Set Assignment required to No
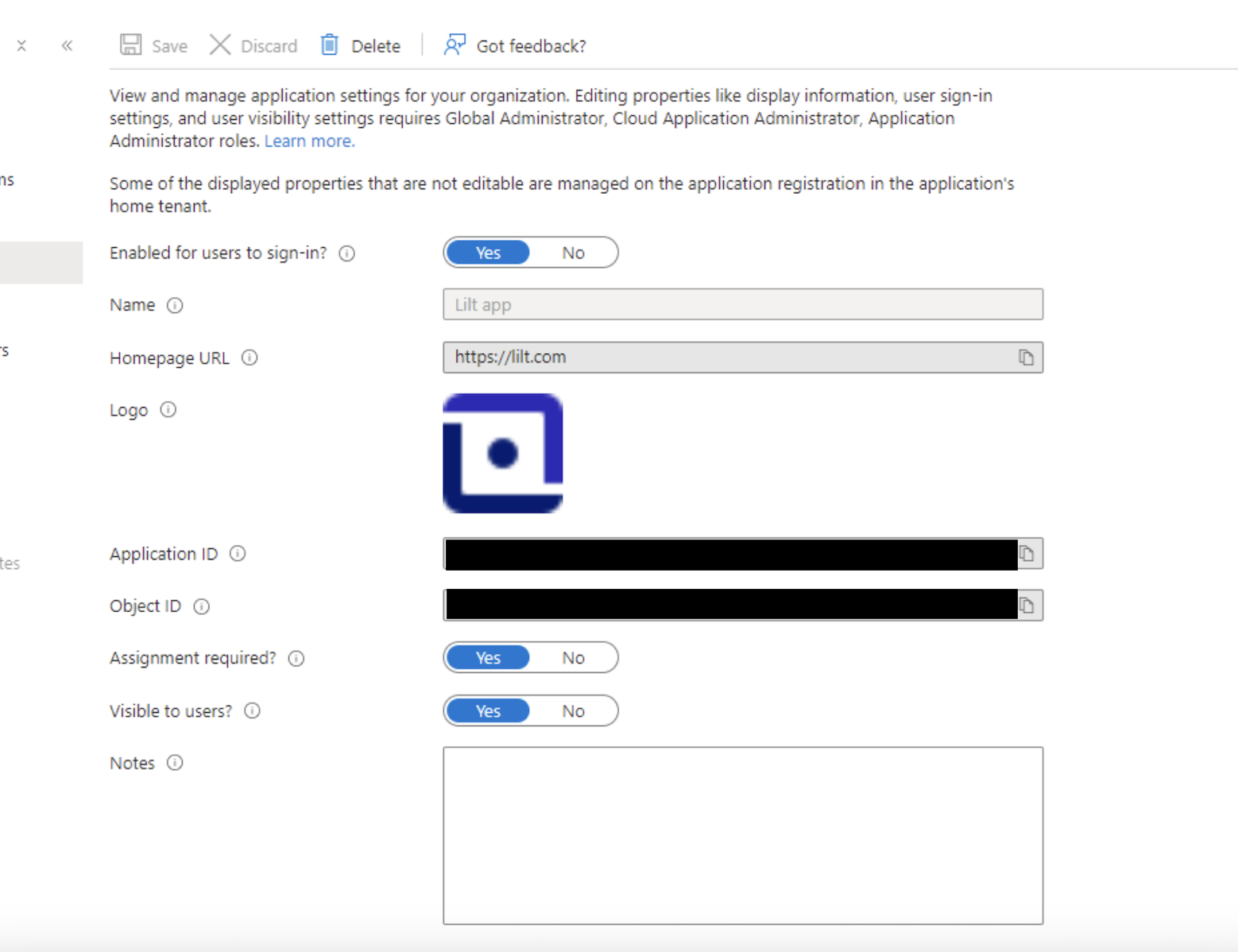This screenshot has width=1238, height=952. [x=573, y=658]
